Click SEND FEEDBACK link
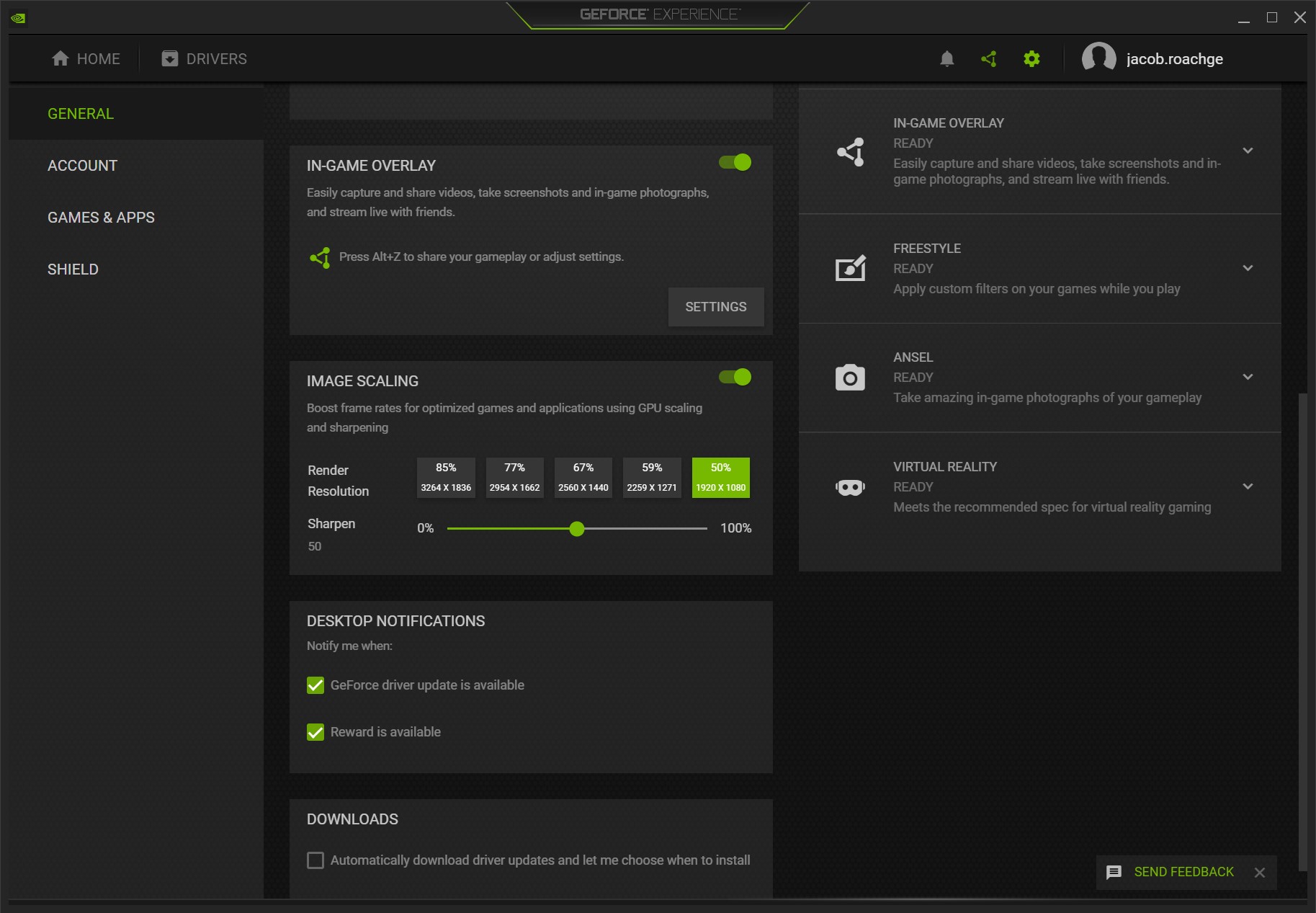The image size is (1316, 913). [1183, 872]
